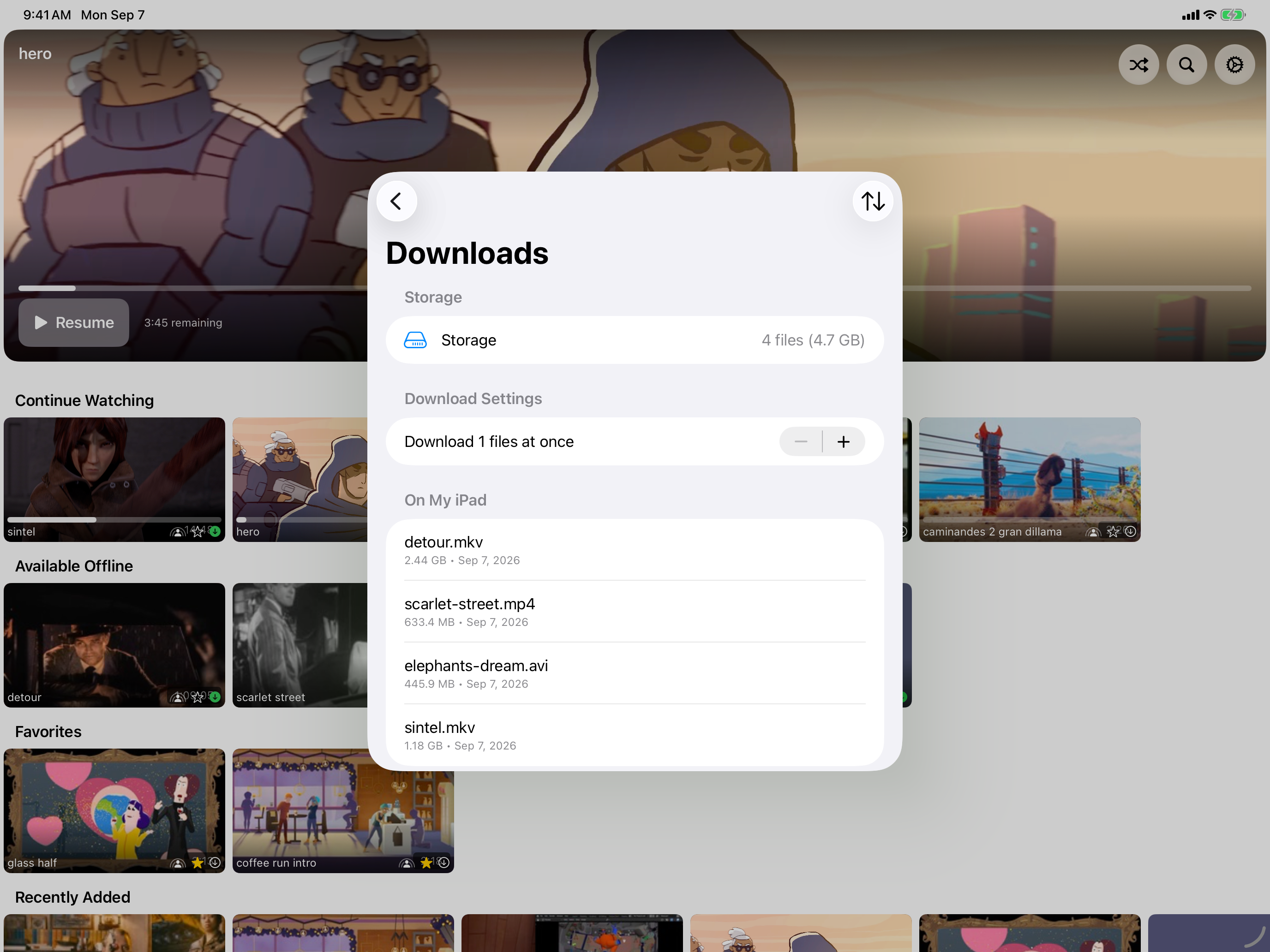Open the sort order button in Downloads
Image resolution: width=1270 pixels, height=952 pixels.
pos(873,201)
